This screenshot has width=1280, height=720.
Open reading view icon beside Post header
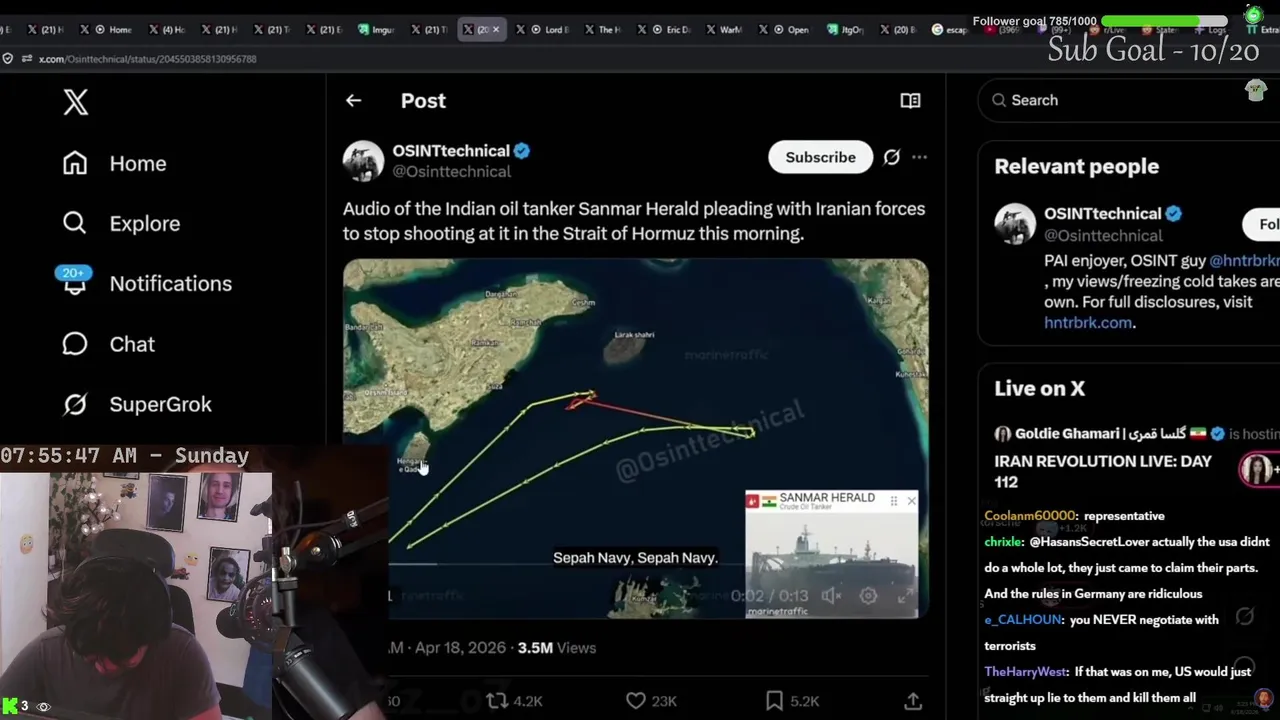pos(910,100)
